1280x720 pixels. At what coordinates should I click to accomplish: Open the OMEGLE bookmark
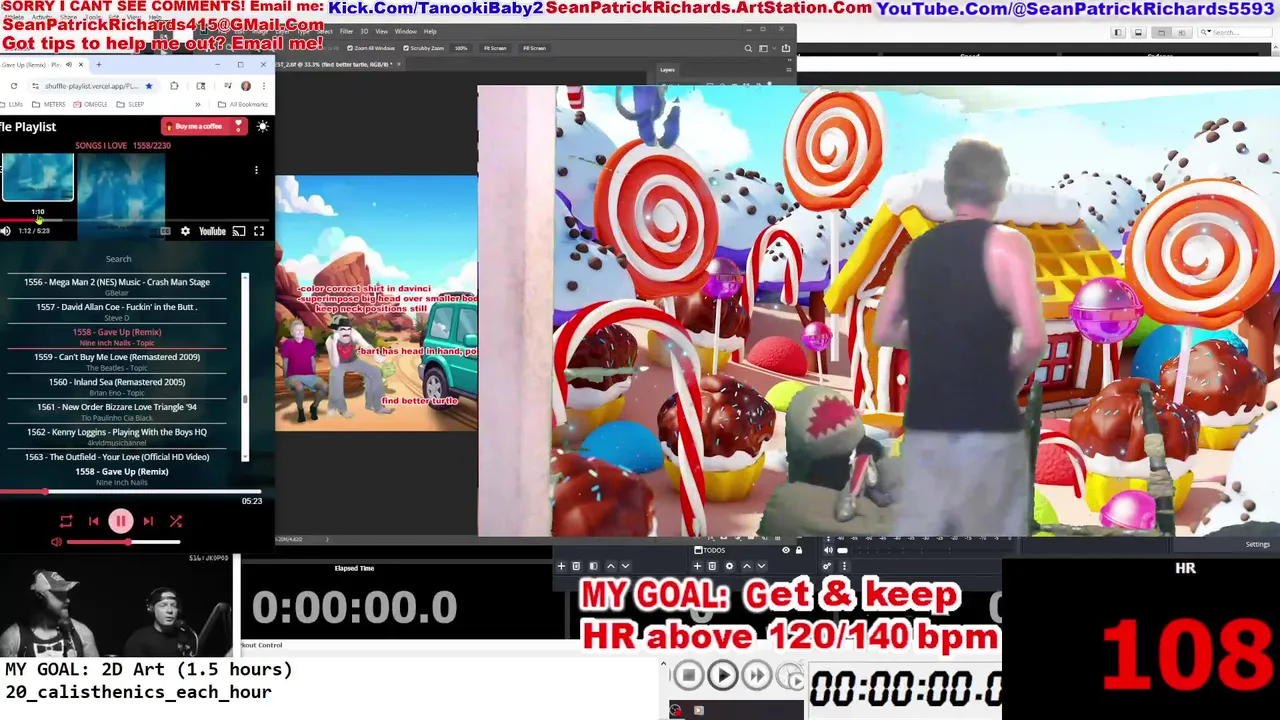pos(90,104)
